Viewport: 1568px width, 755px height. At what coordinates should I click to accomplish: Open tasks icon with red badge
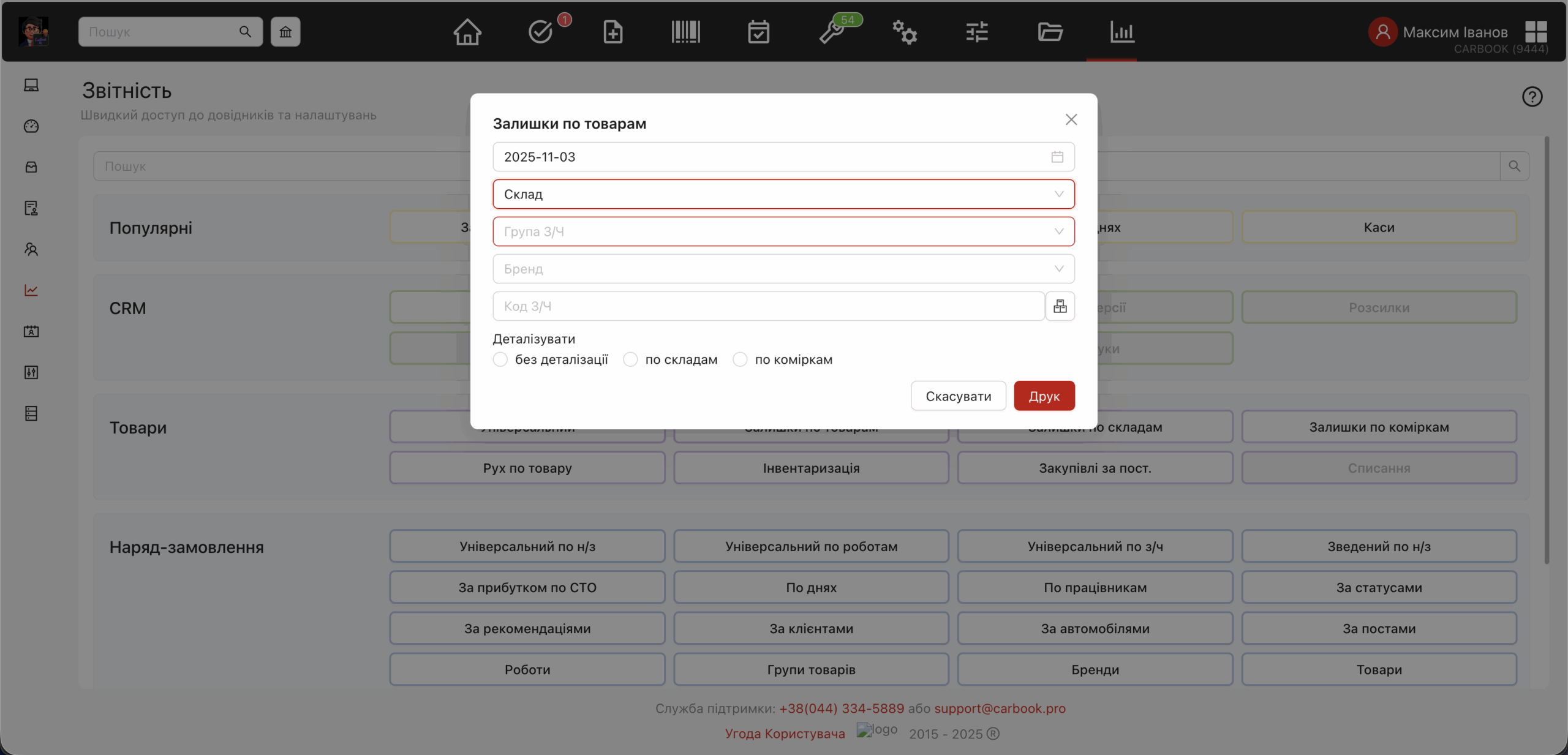540,32
